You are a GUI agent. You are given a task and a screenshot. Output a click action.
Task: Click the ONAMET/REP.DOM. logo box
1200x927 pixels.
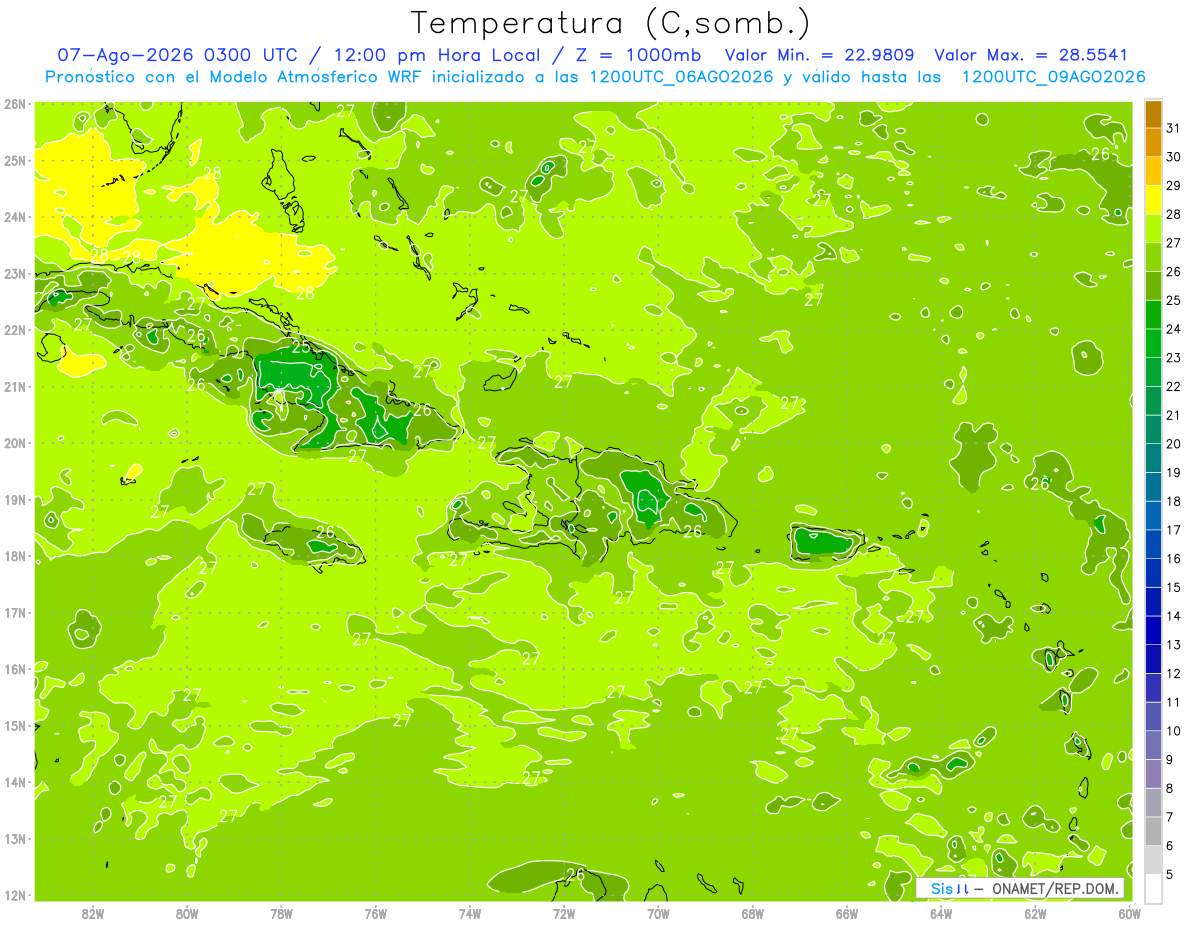click(1020, 888)
